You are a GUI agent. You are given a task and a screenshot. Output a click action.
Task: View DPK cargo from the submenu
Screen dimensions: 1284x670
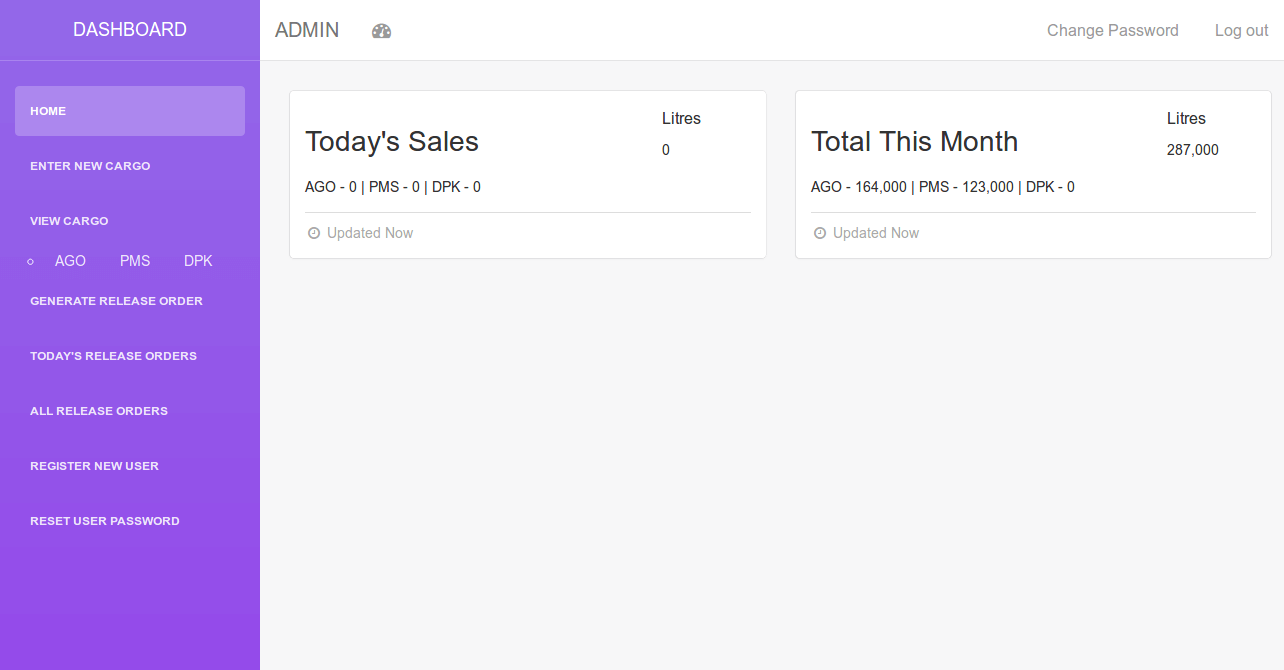point(198,261)
